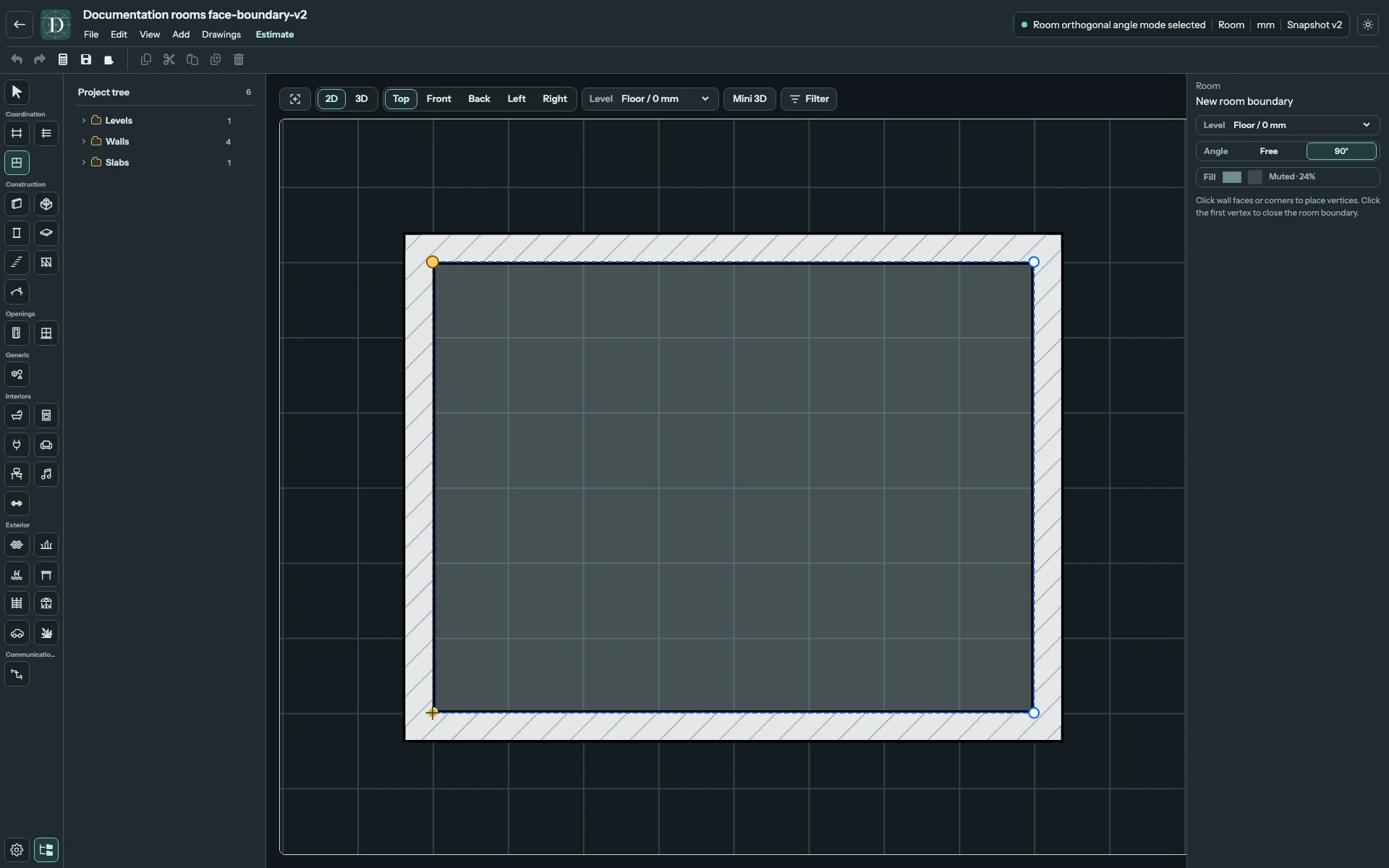Select the levels lines coordination tool
The width and height of the screenshot is (1389, 868).
point(46,133)
